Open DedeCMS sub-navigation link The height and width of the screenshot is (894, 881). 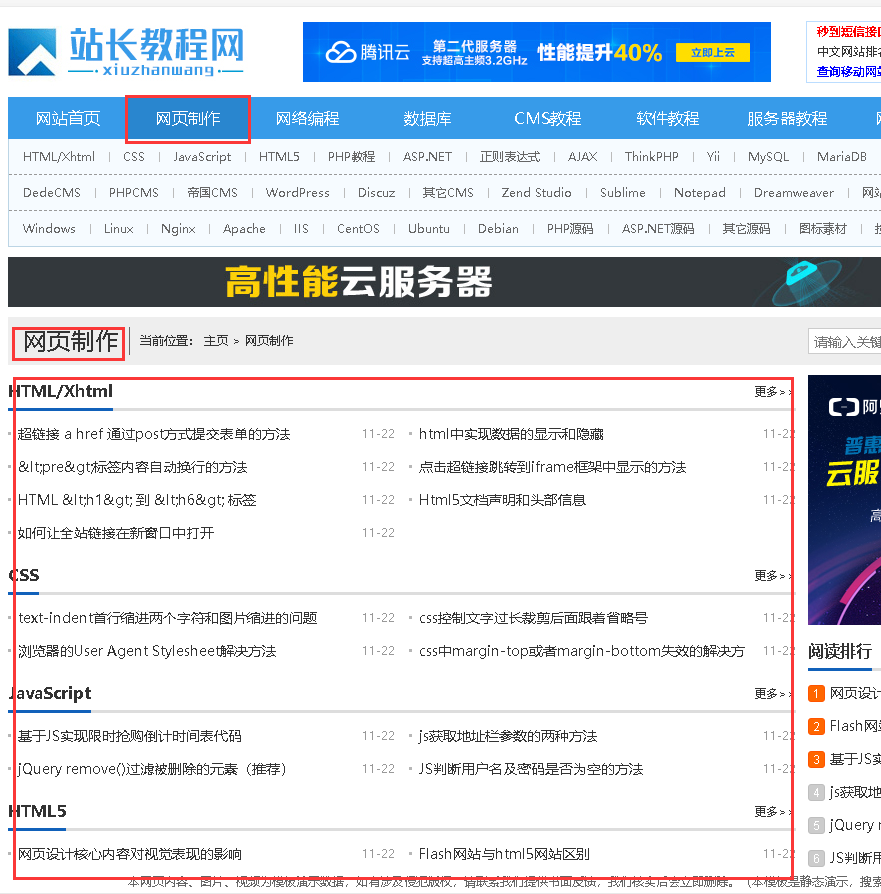click(52, 193)
